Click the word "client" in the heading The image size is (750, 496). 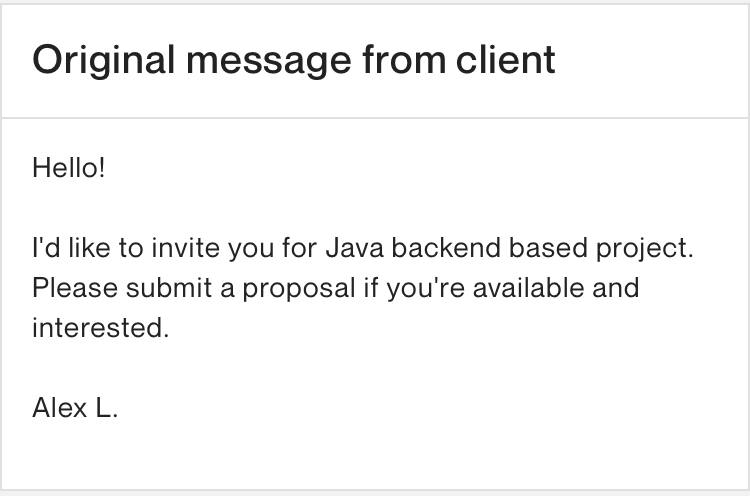pos(506,60)
